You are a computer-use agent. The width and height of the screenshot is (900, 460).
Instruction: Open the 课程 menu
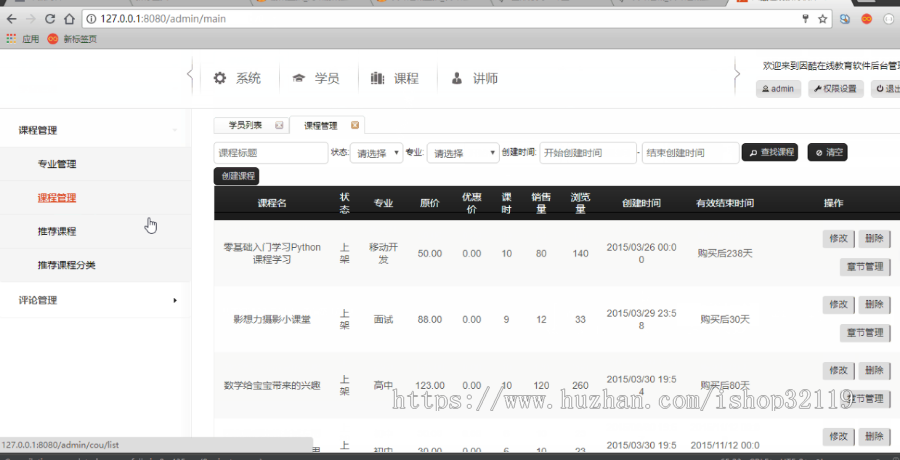[x=395, y=78]
